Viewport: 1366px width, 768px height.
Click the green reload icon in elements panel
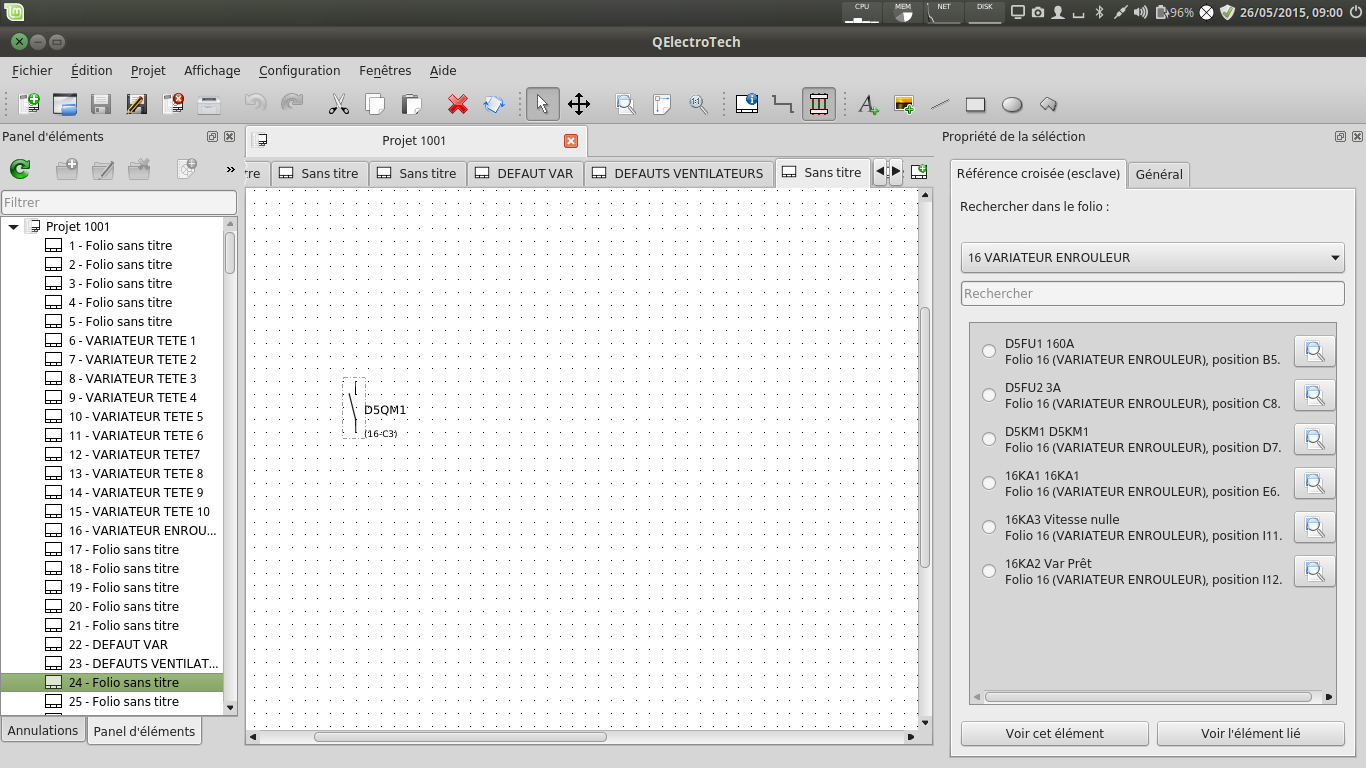pyautogui.click(x=19, y=170)
